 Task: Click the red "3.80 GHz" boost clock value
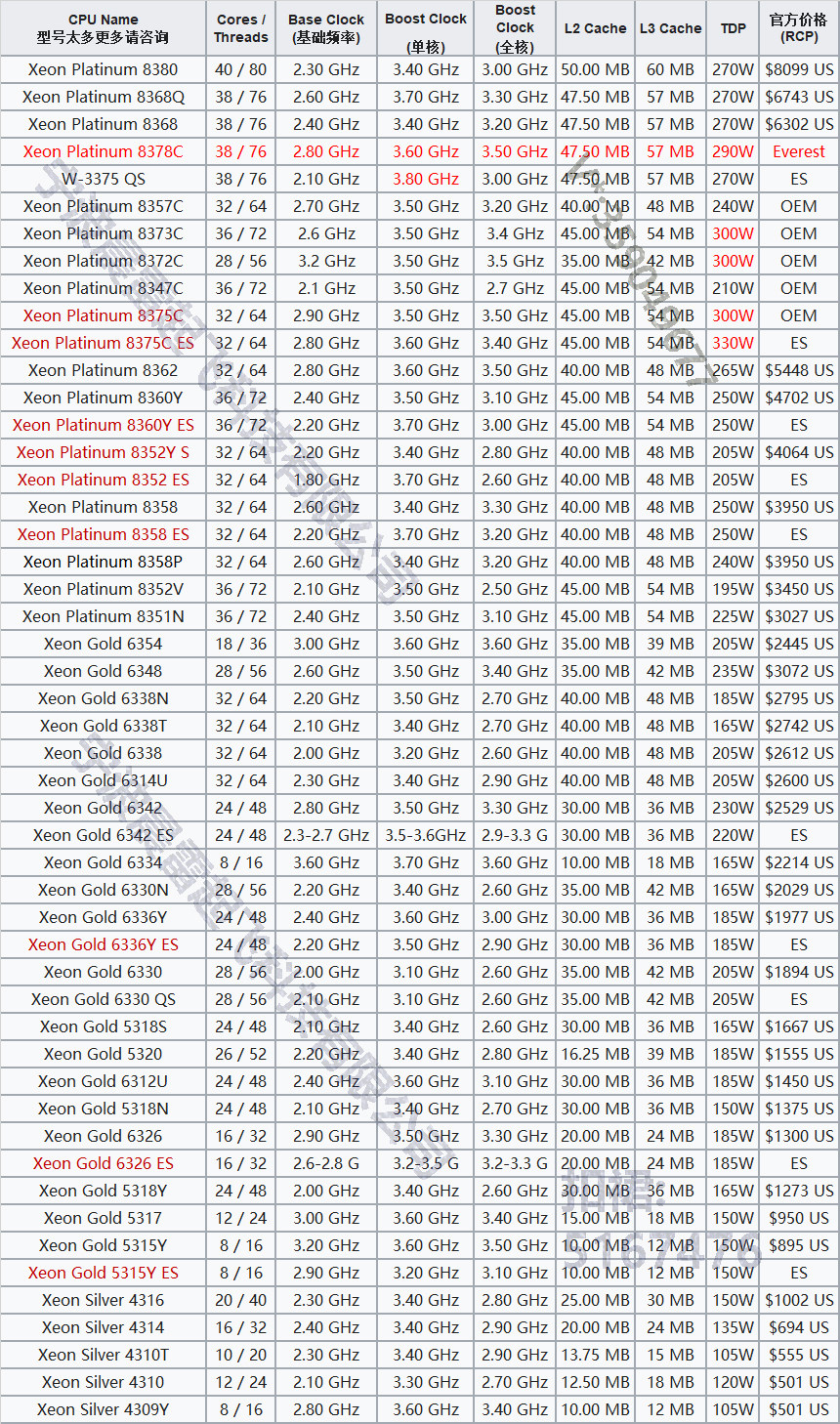[426, 179]
